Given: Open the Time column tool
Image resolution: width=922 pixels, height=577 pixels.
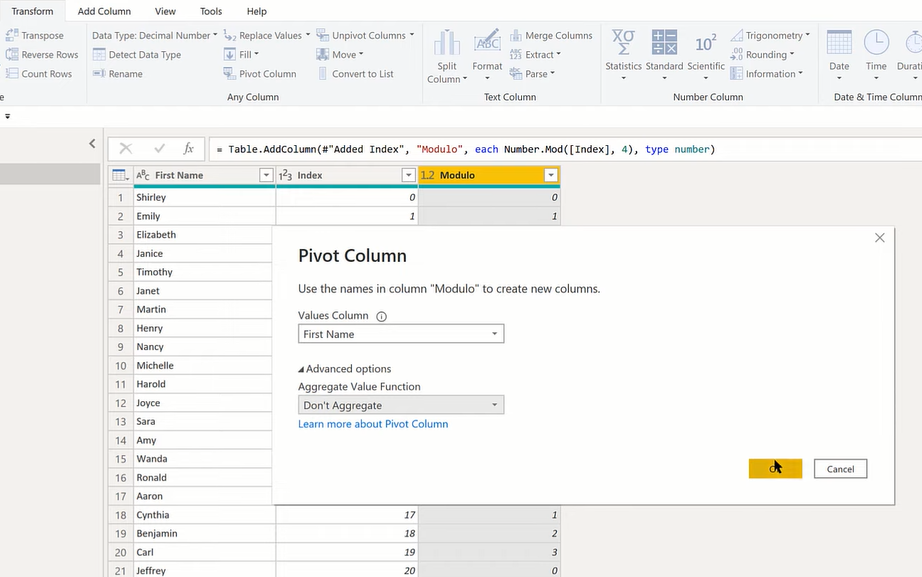Looking at the screenshot, I should [x=876, y=55].
